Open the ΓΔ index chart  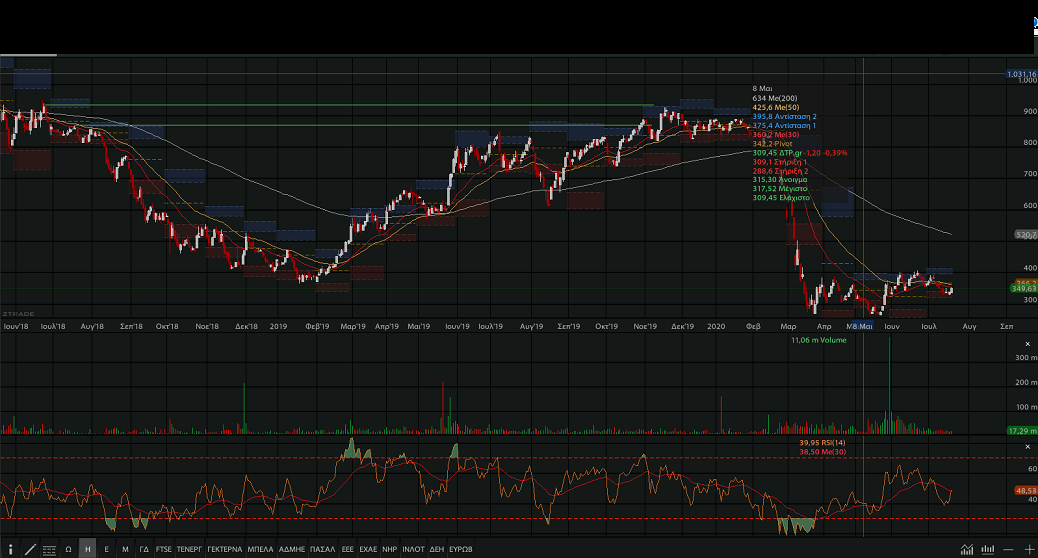[144, 549]
